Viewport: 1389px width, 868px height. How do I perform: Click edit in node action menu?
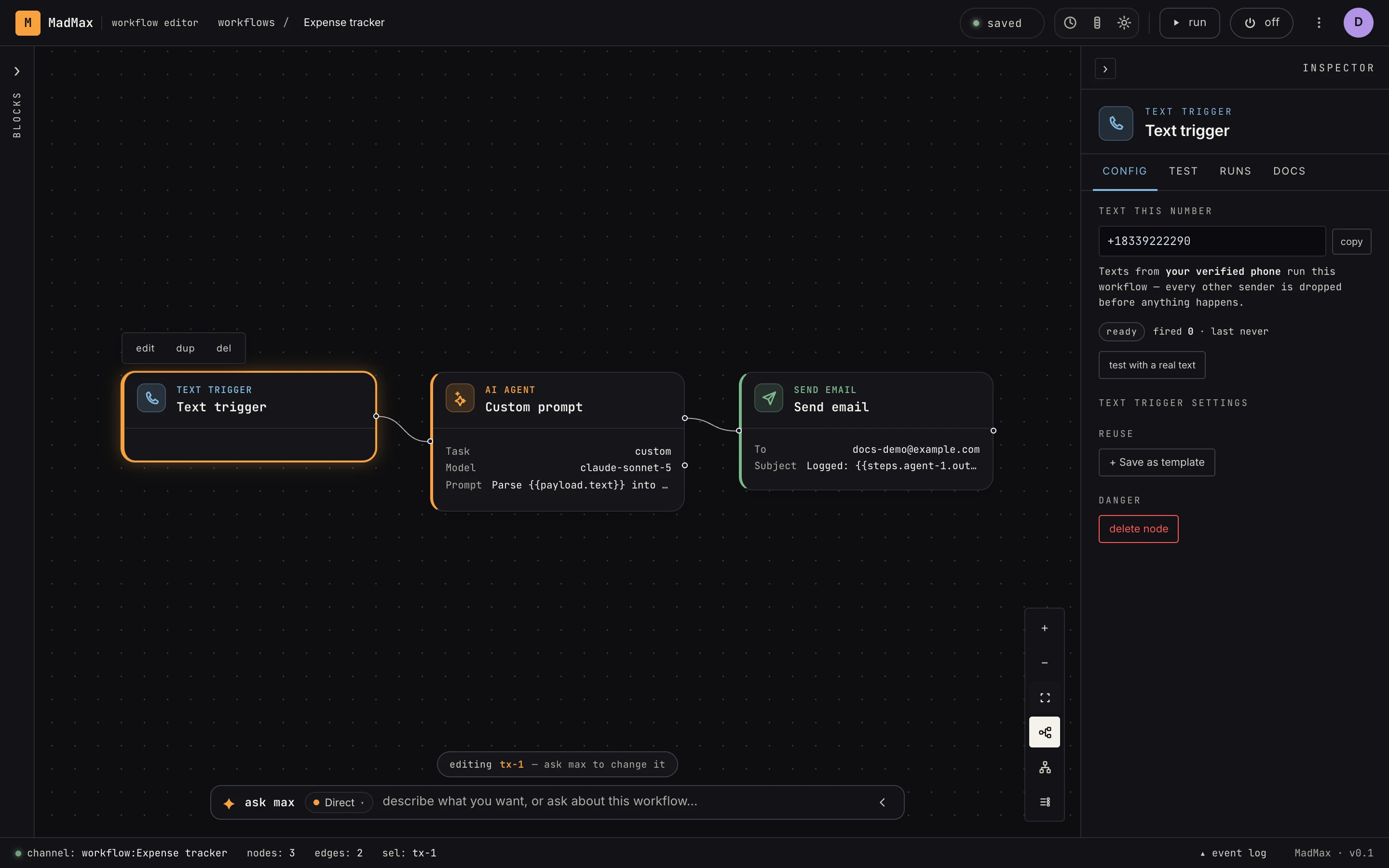[x=145, y=349]
